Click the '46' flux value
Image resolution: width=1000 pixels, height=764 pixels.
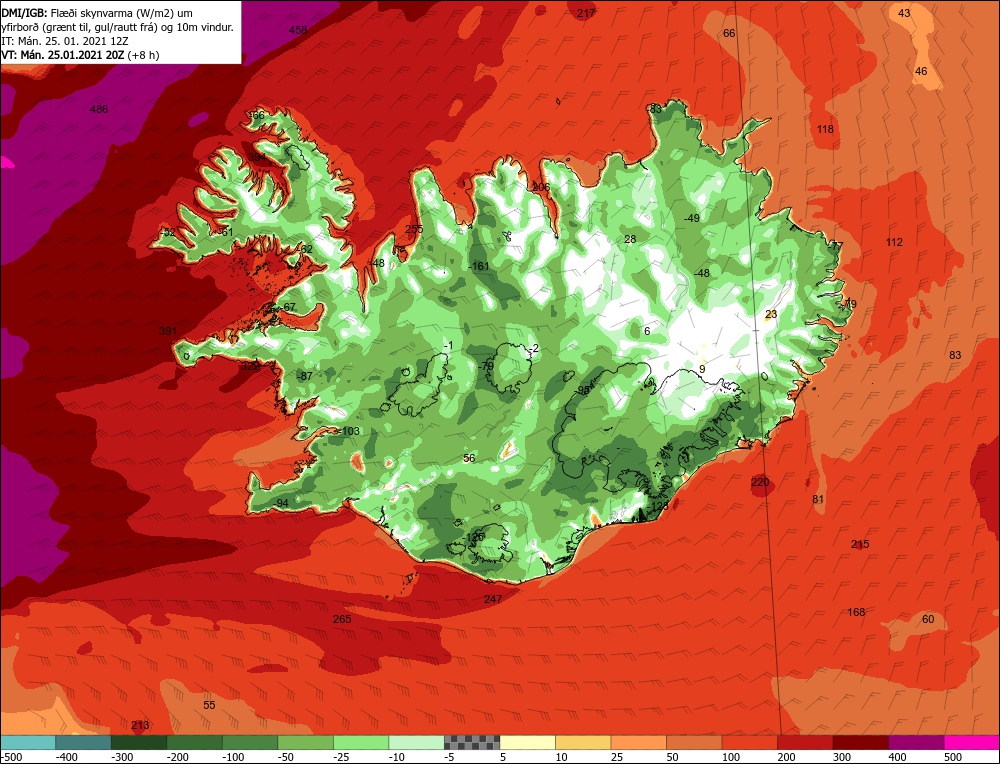point(921,71)
